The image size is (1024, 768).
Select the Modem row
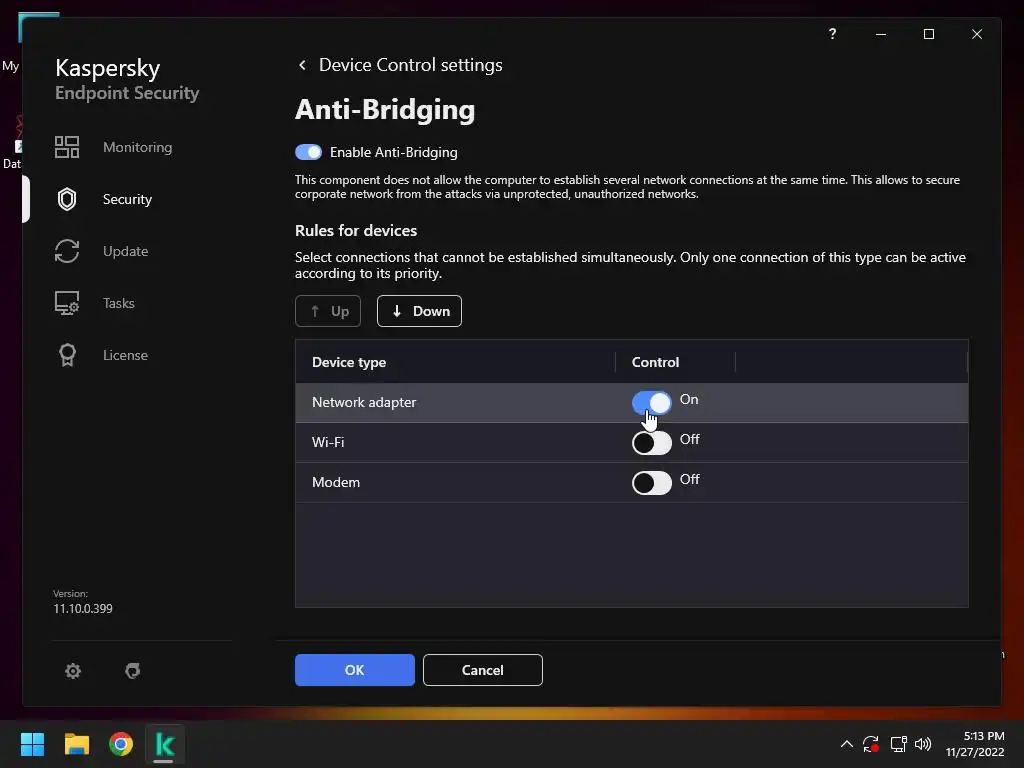click(632, 483)
